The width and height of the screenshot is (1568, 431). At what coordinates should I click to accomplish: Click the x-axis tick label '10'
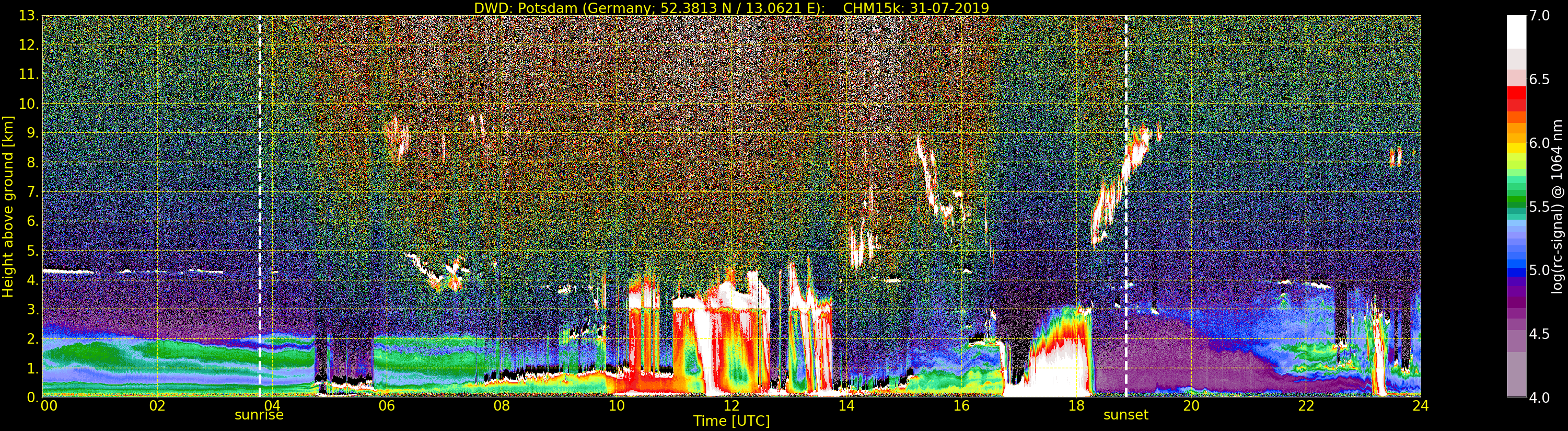click(x=617, y=406)
